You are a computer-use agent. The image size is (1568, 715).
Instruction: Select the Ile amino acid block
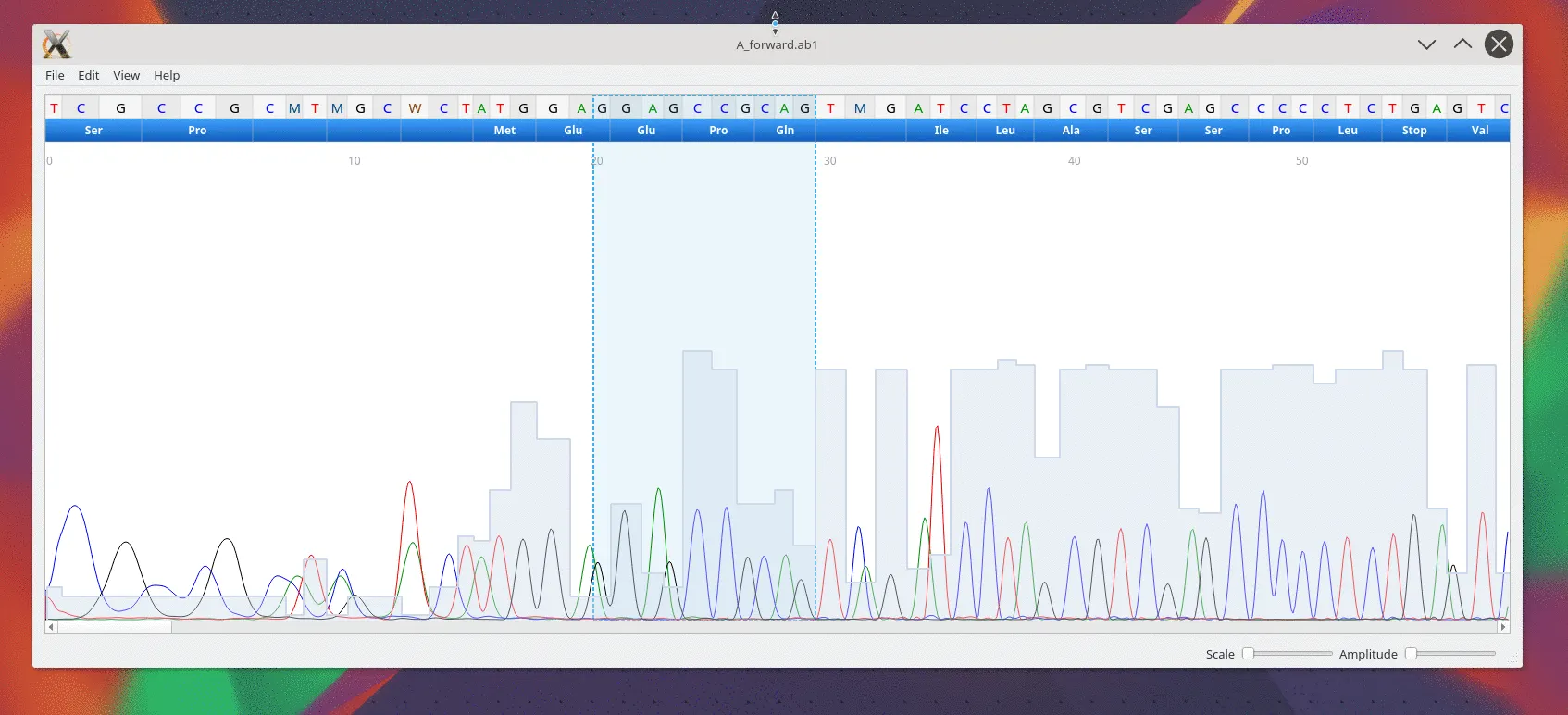click(x=940, y=131)
